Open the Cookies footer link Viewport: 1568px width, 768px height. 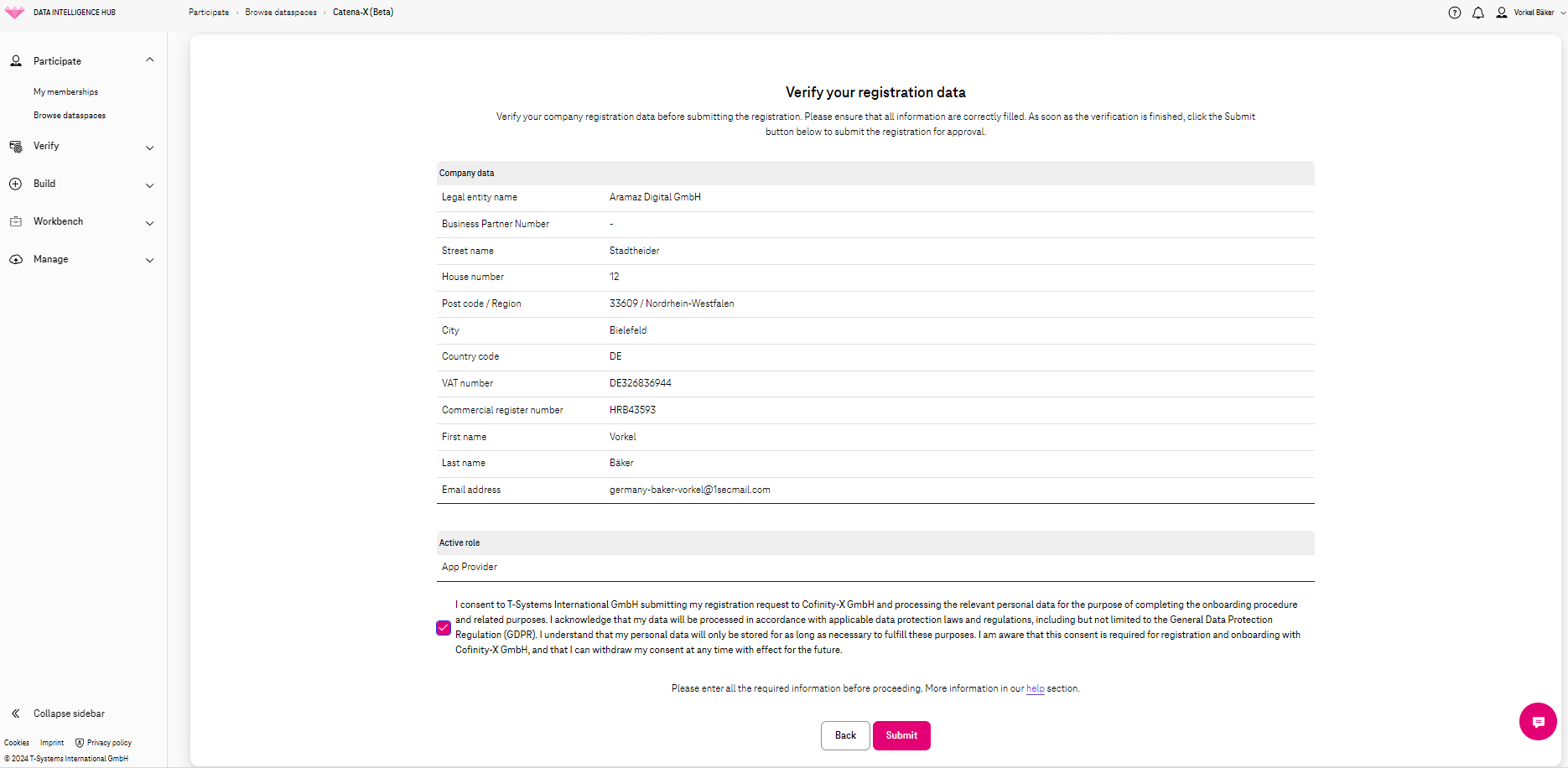point(17,743)
